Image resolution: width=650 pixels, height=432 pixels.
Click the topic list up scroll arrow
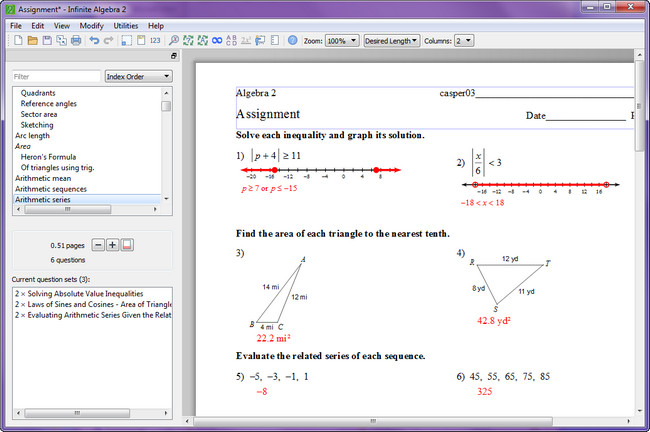click(x=166, y=93)
